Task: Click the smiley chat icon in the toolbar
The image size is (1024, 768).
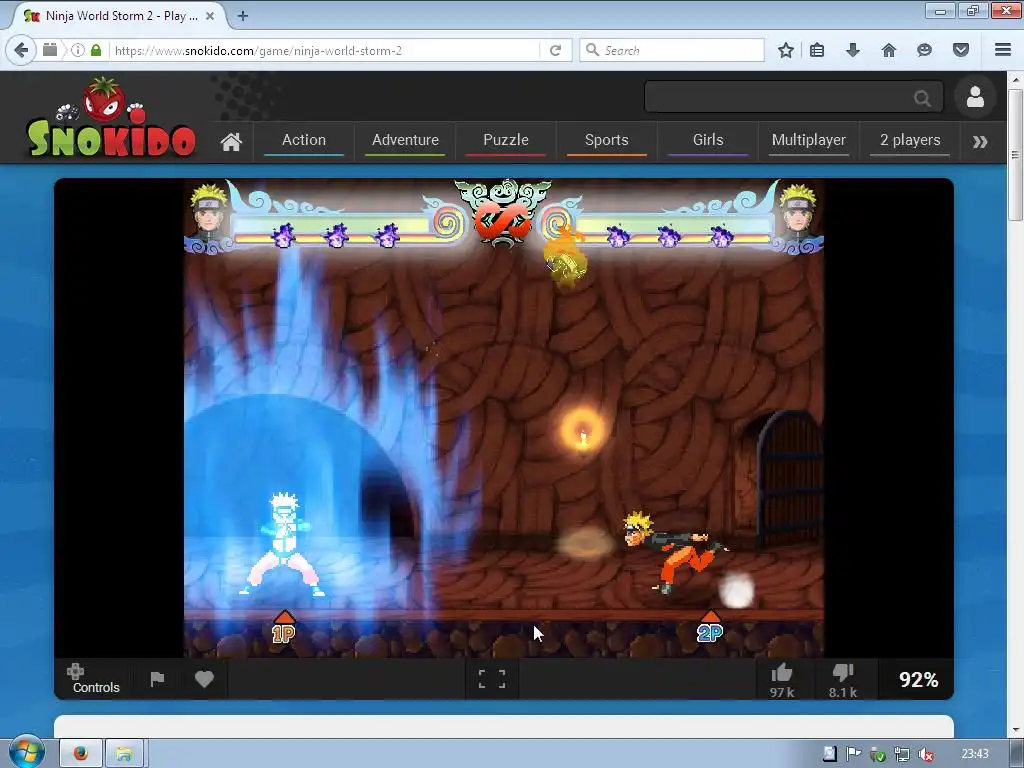Action: coord(924,50)
